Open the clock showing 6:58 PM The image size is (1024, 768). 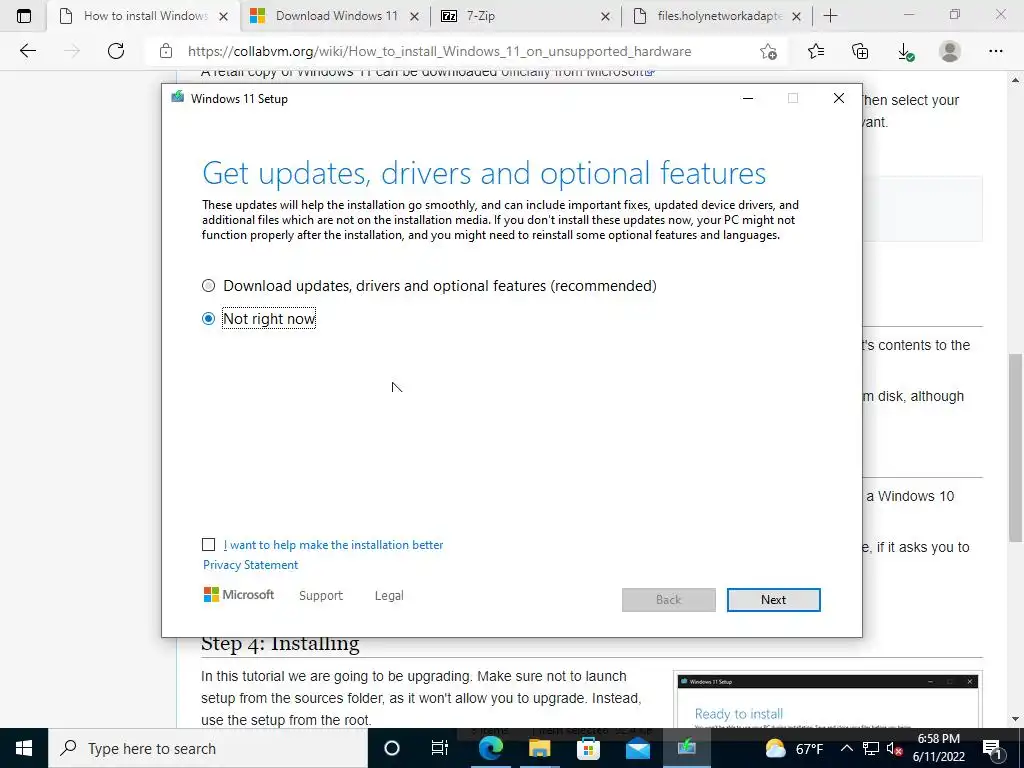(938, 748)
